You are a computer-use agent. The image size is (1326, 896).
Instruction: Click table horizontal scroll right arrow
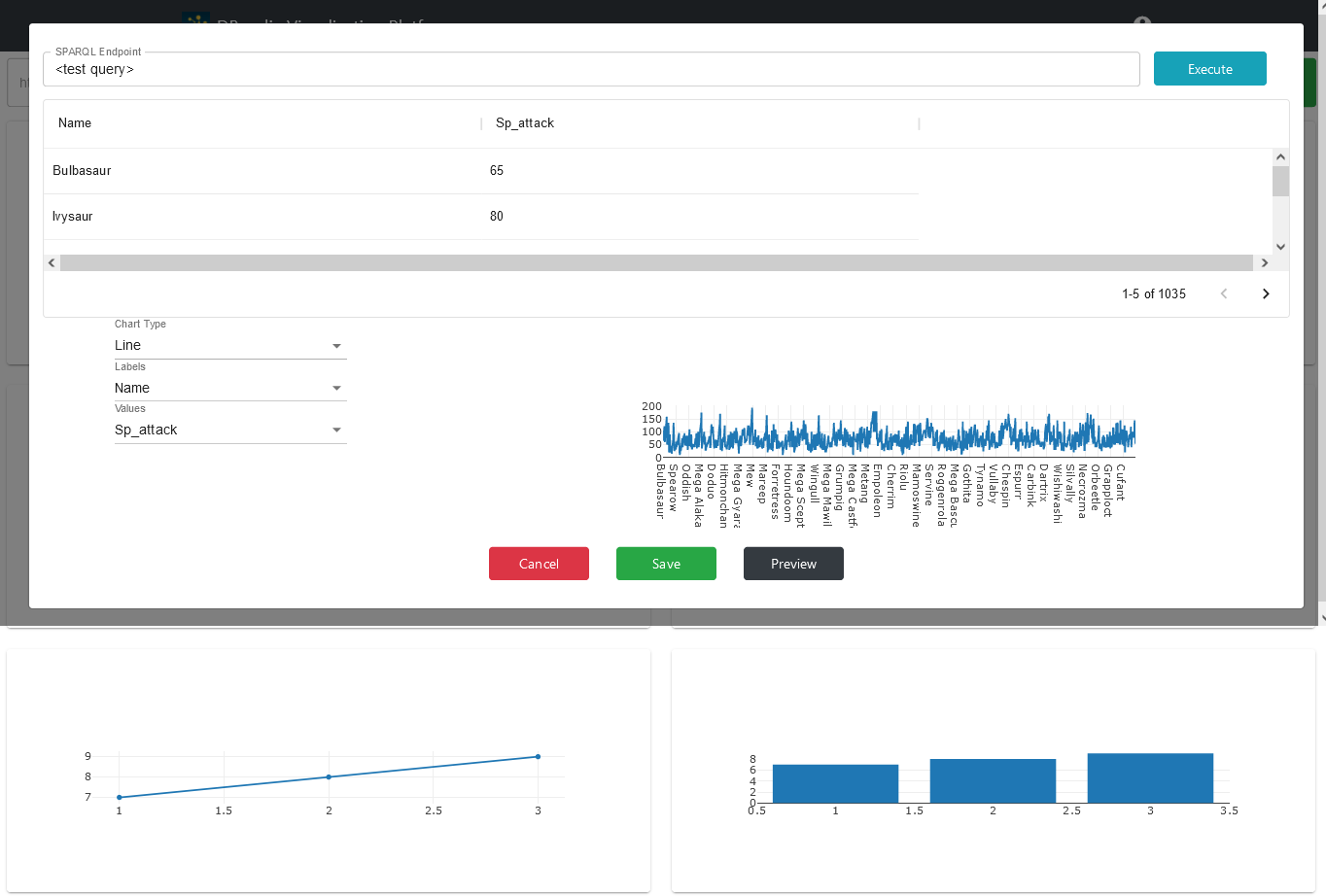1264,263
